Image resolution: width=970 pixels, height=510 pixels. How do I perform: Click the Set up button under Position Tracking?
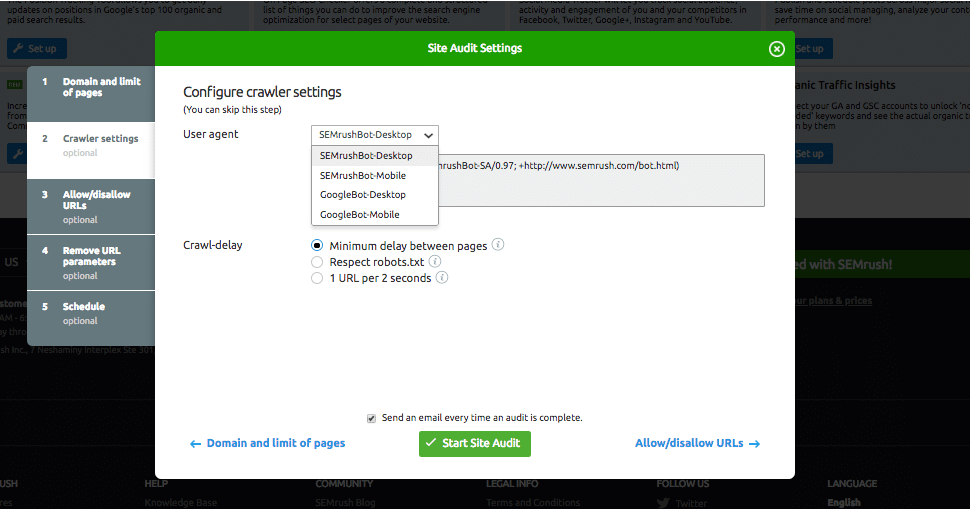coord(36,48)
